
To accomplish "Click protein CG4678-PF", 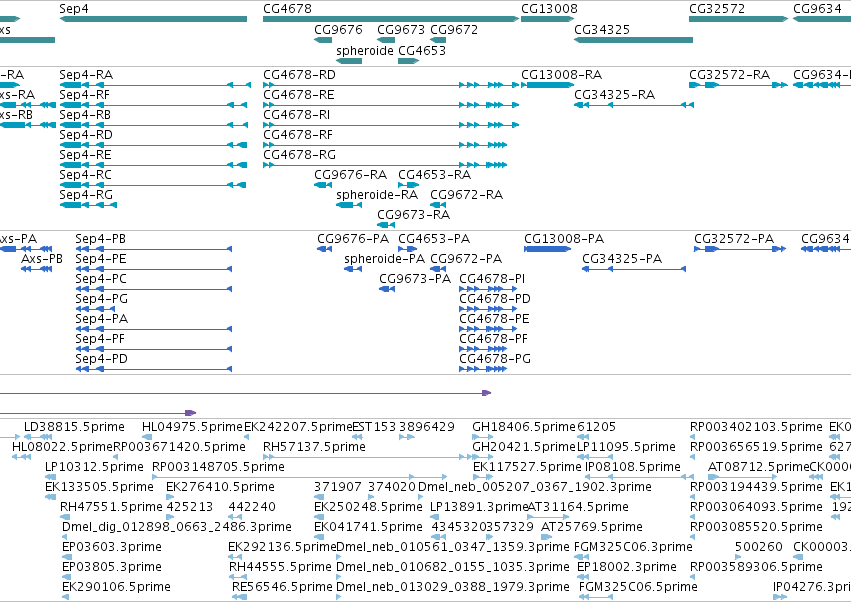I will point(494,339).
